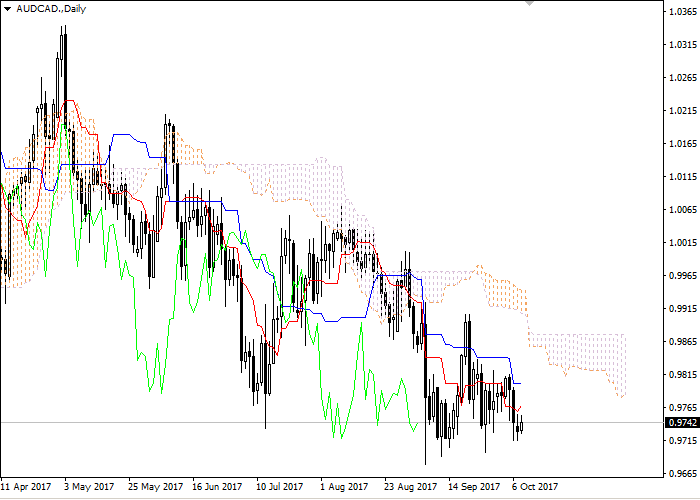Viewport: 700px width, 500px height.
Task: Click the 0.9965 price axis label
Action: pyautogui.click(x=683, y=275)
